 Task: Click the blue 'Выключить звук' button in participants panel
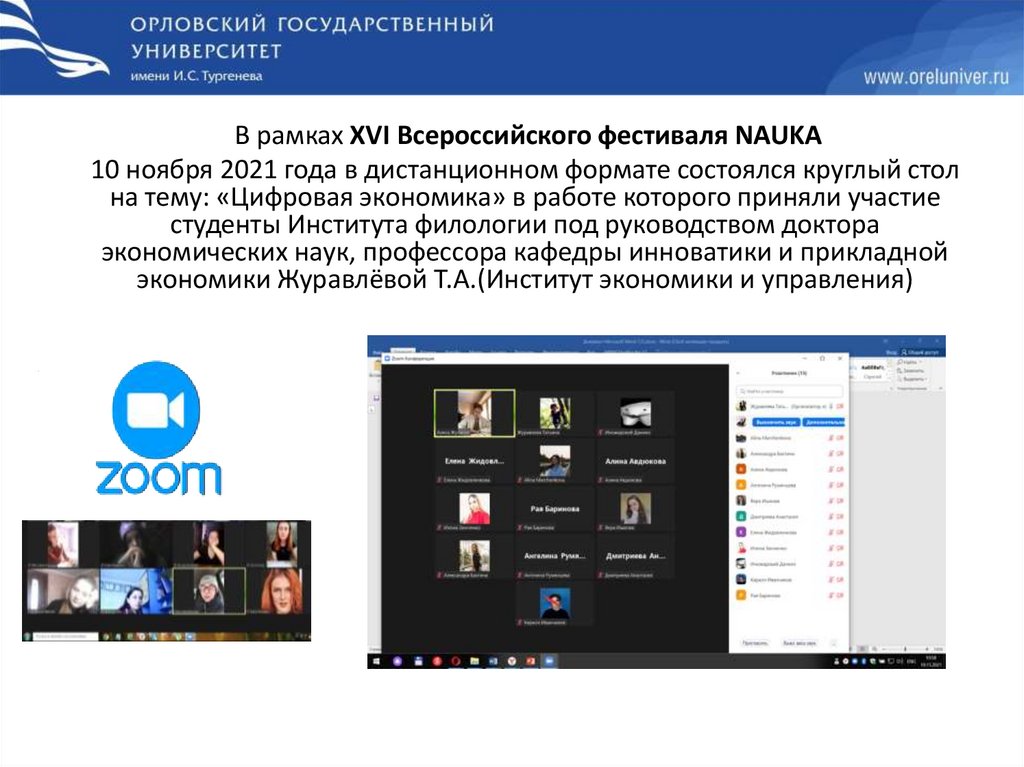776,422
